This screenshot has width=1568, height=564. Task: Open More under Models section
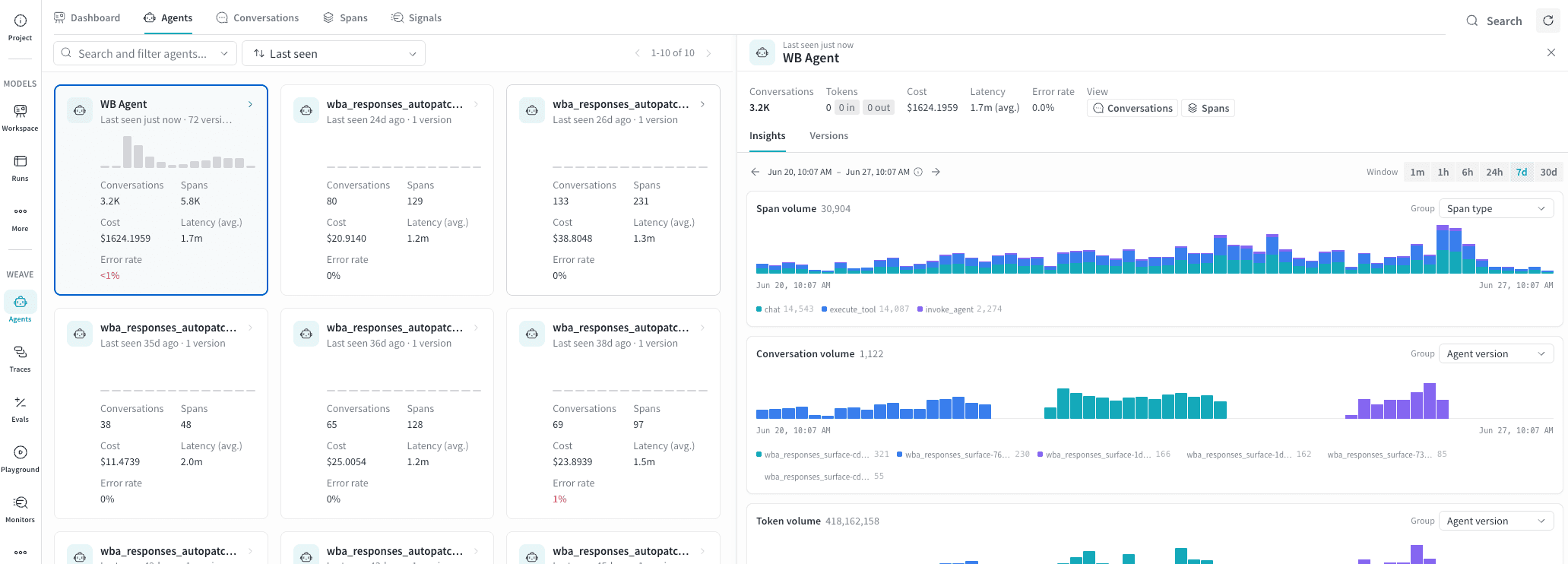pyautogui.click(x=21, y=217)
